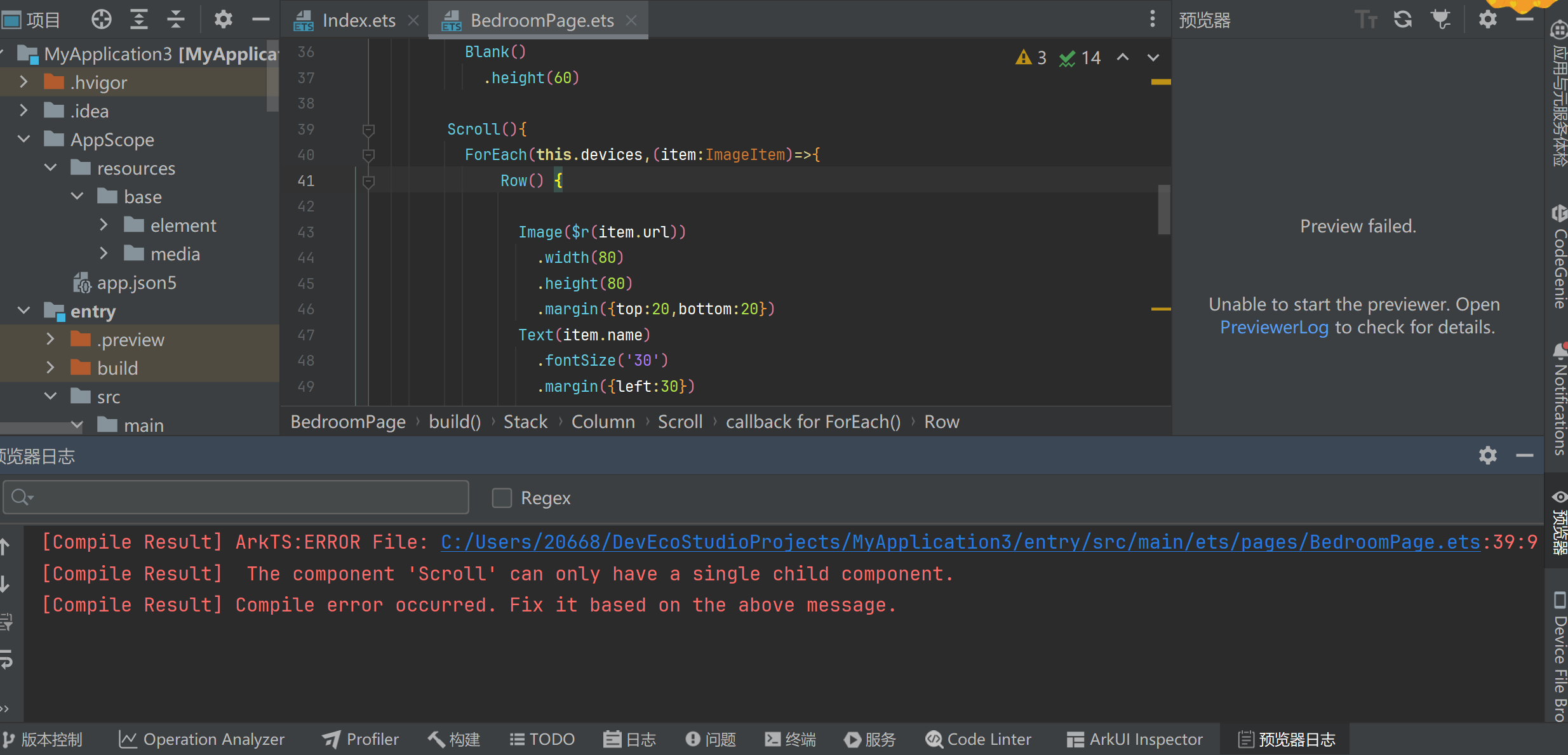This screenshot has height=755, width=1568.
Task: Expand the element folder
Action: 104,225
